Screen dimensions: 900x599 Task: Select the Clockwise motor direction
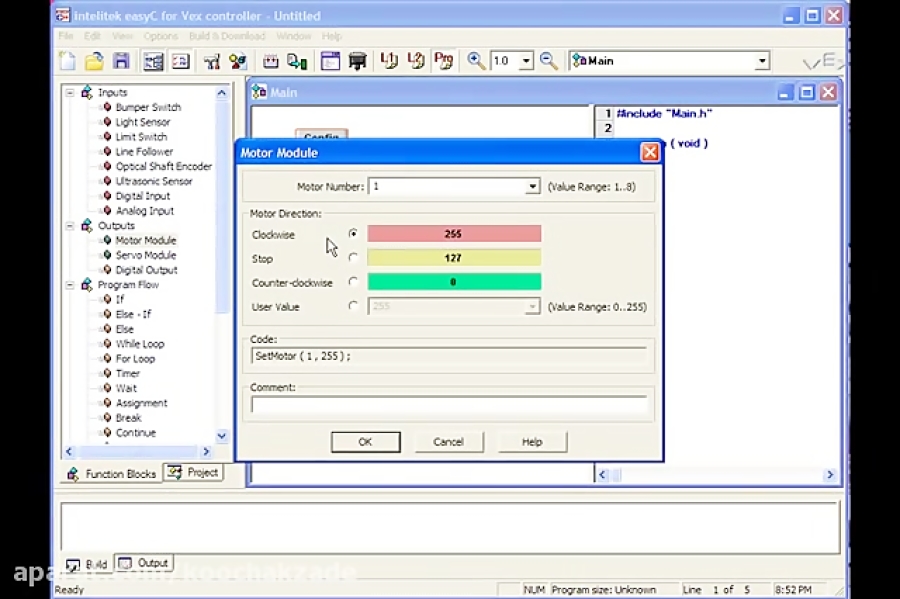pyautogui.click(x=353, y=233)
